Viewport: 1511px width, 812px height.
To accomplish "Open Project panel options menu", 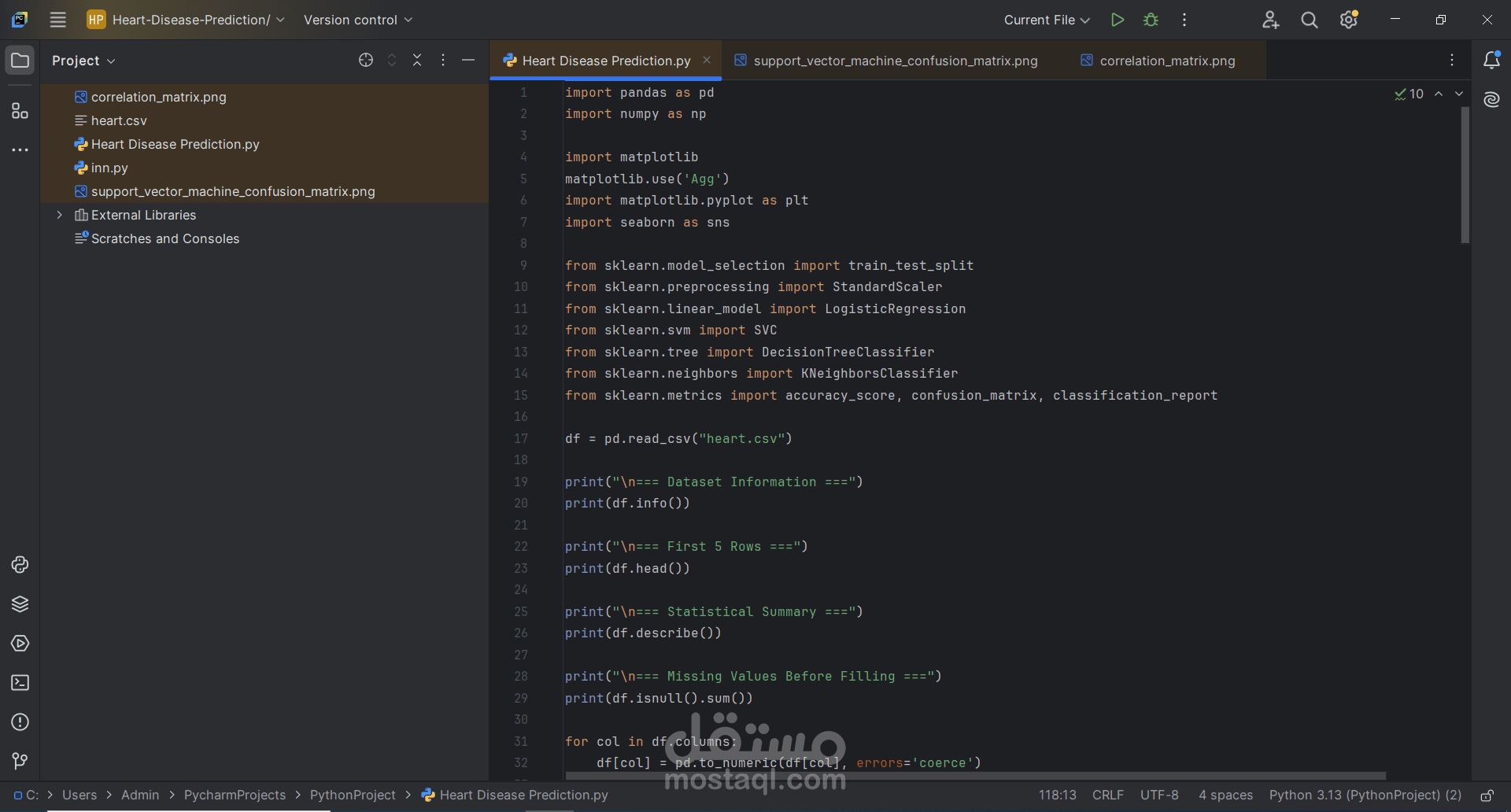I will (x=443, y=60).
